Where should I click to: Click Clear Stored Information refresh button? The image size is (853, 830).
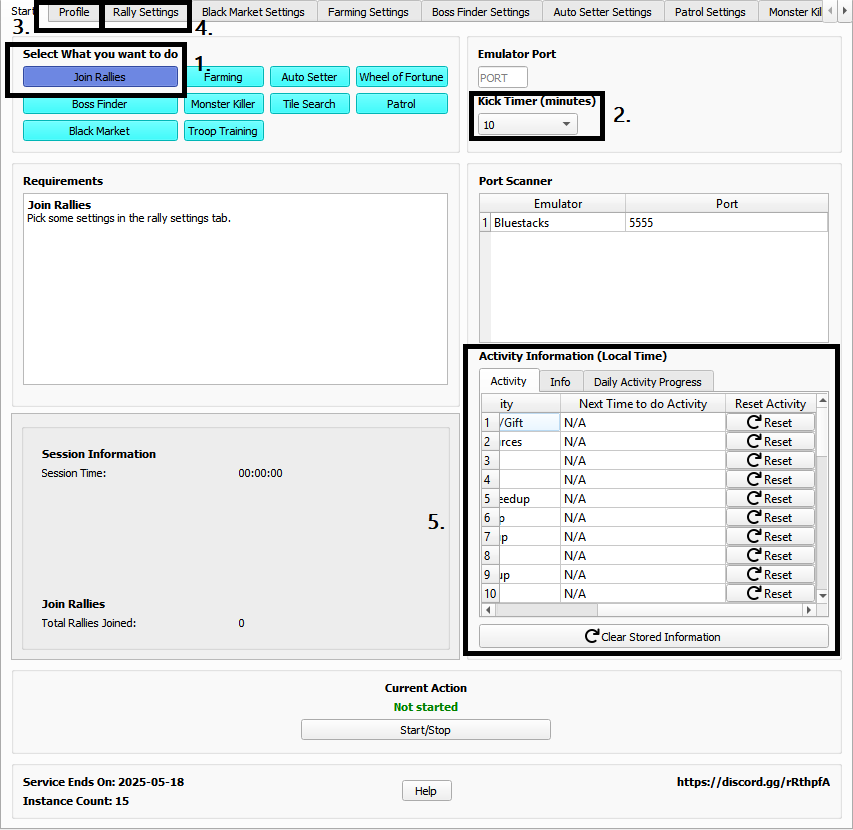653,637
